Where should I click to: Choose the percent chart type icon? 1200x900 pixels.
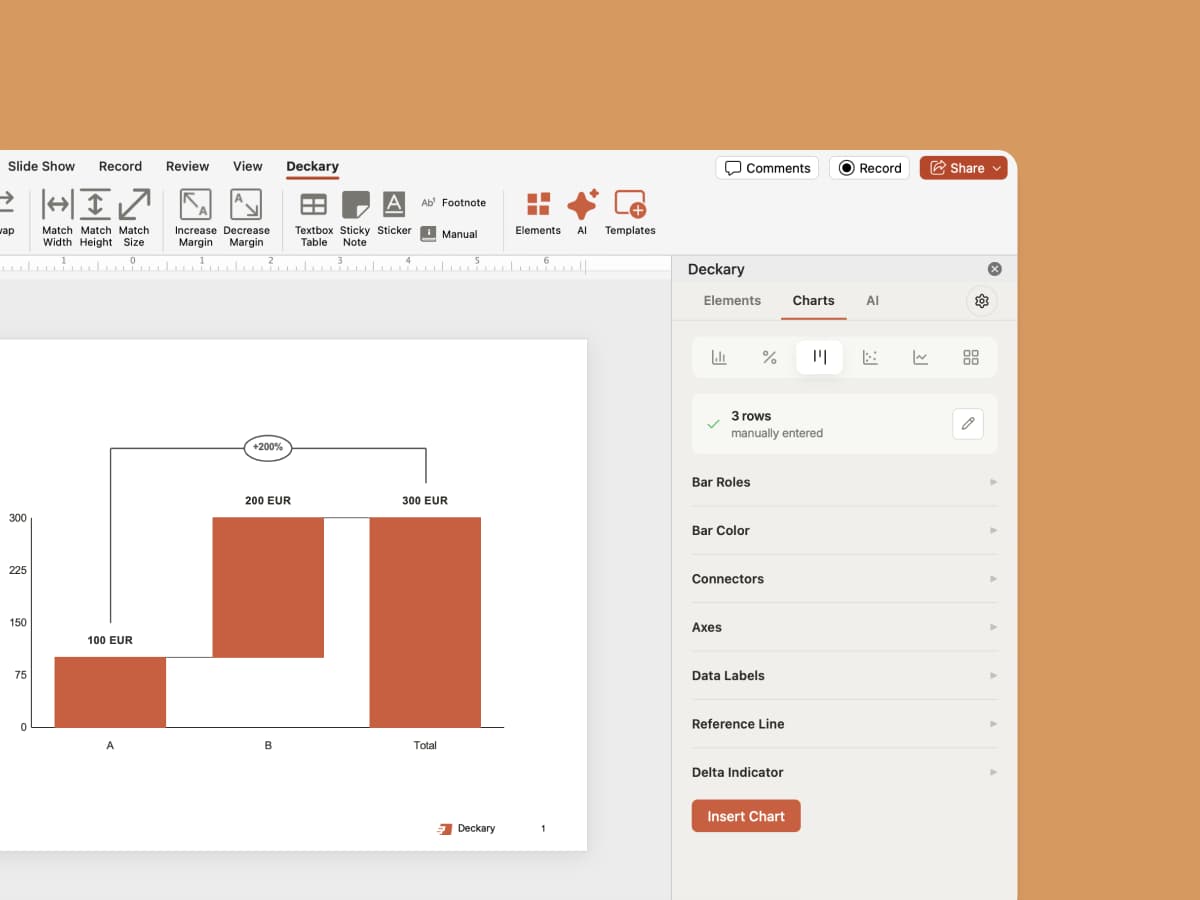(x=769, y=357)
